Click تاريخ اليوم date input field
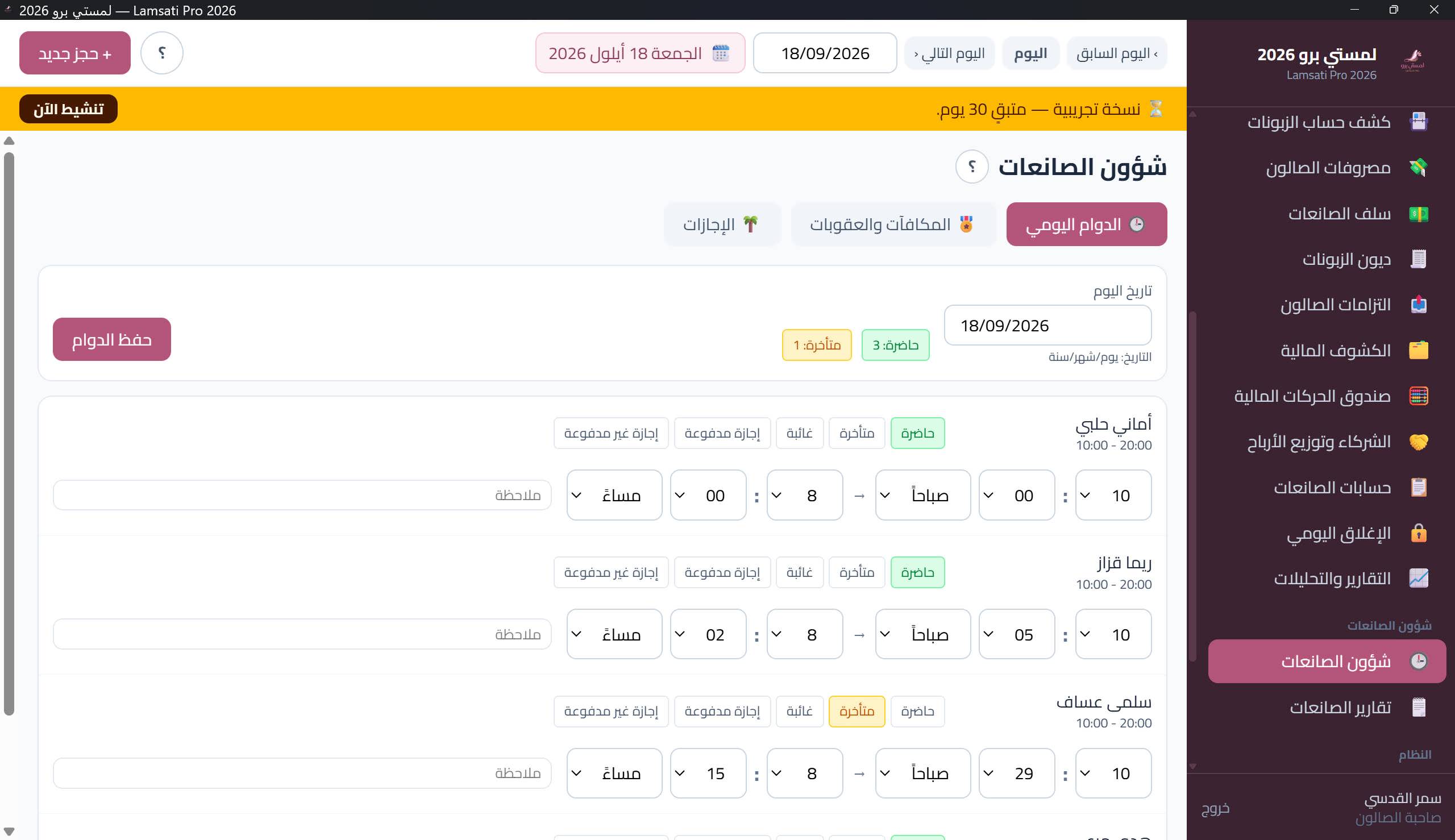This screenshot has height=840, width=1455. pos(1047,326)
